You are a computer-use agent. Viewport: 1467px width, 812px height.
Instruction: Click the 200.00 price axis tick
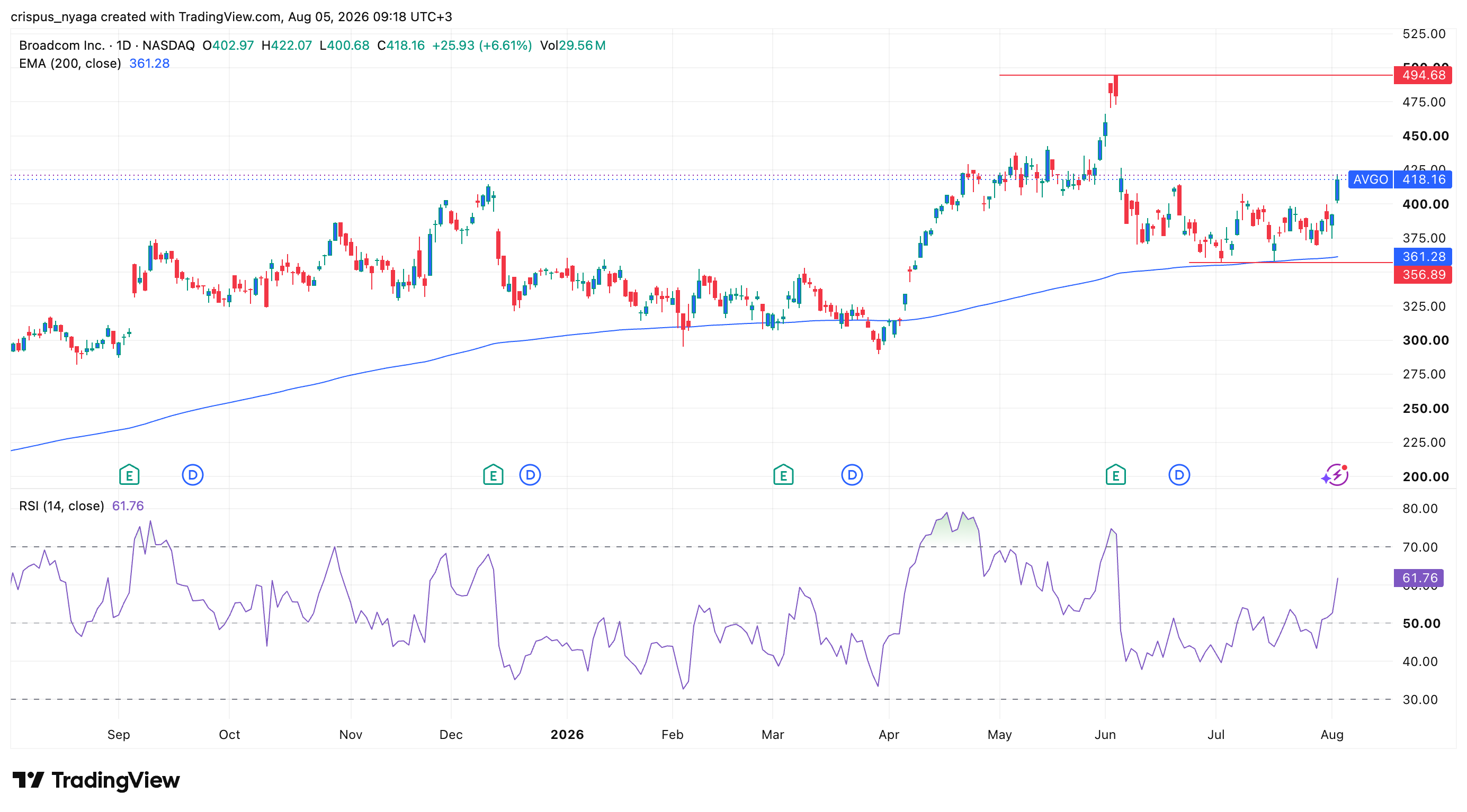1426,477
